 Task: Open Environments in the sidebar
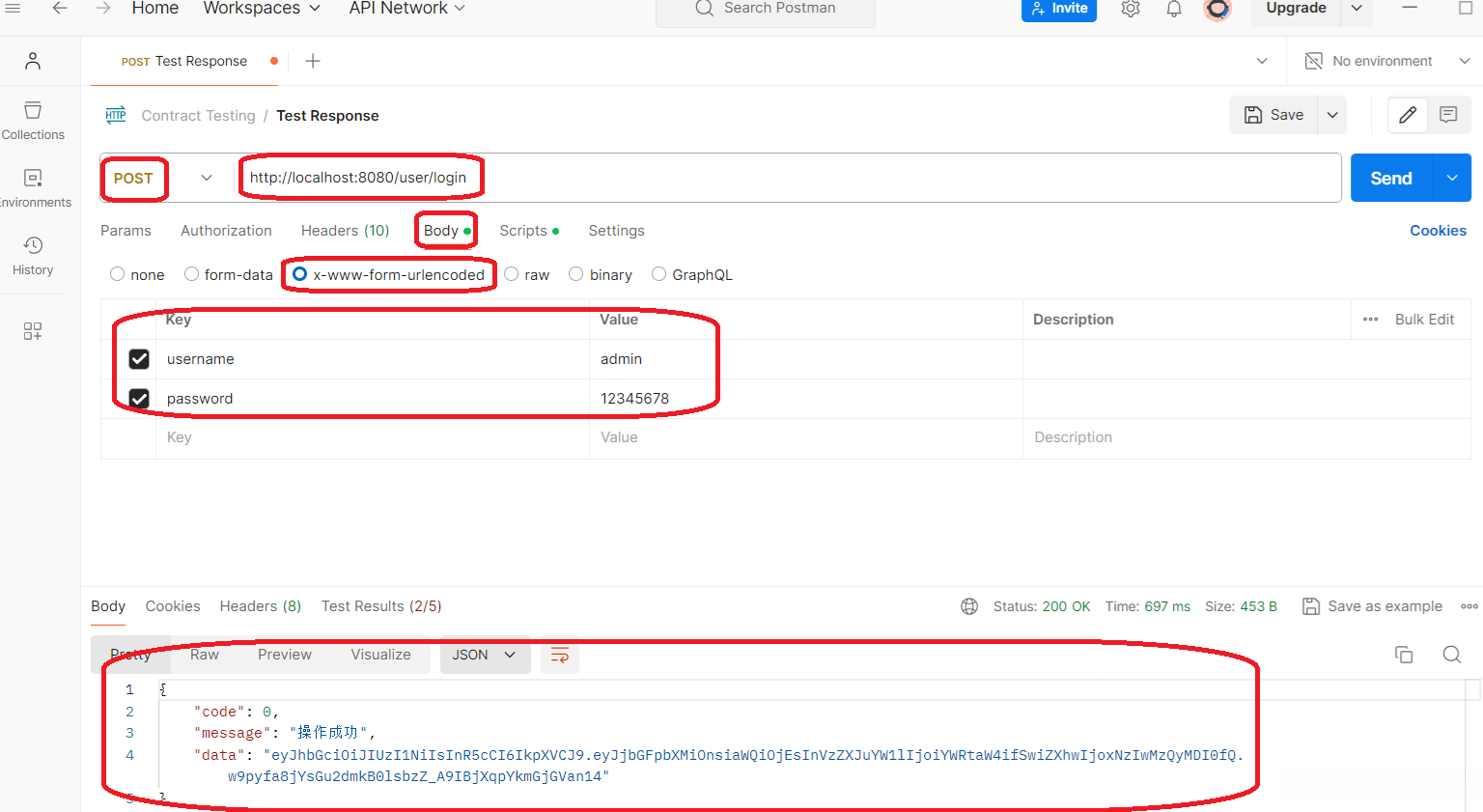click(33, 188)
